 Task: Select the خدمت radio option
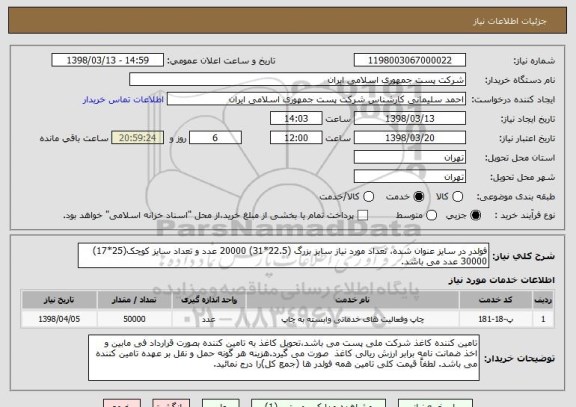pyautogui.click(x=419, y=197)
